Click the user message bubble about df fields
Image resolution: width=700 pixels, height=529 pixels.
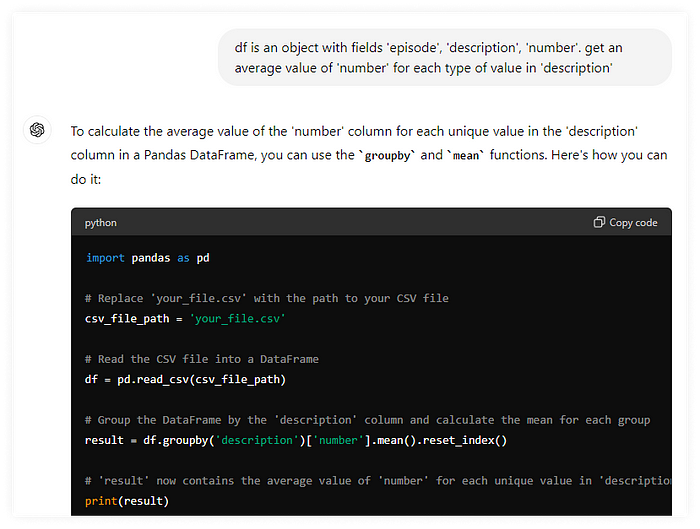445,58
